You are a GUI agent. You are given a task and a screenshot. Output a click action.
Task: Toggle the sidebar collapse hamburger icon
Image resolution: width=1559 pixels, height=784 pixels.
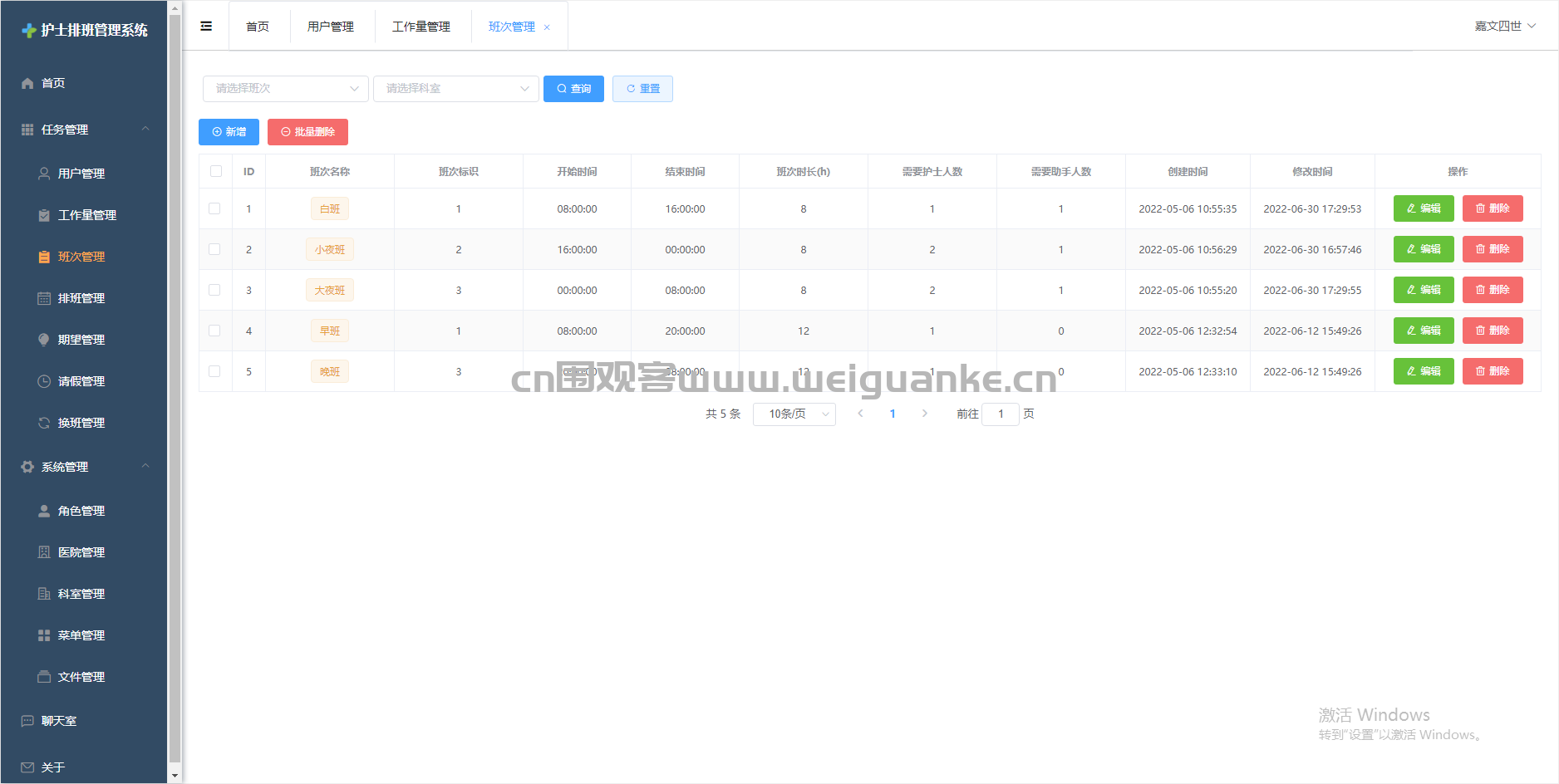click(206, 27)
